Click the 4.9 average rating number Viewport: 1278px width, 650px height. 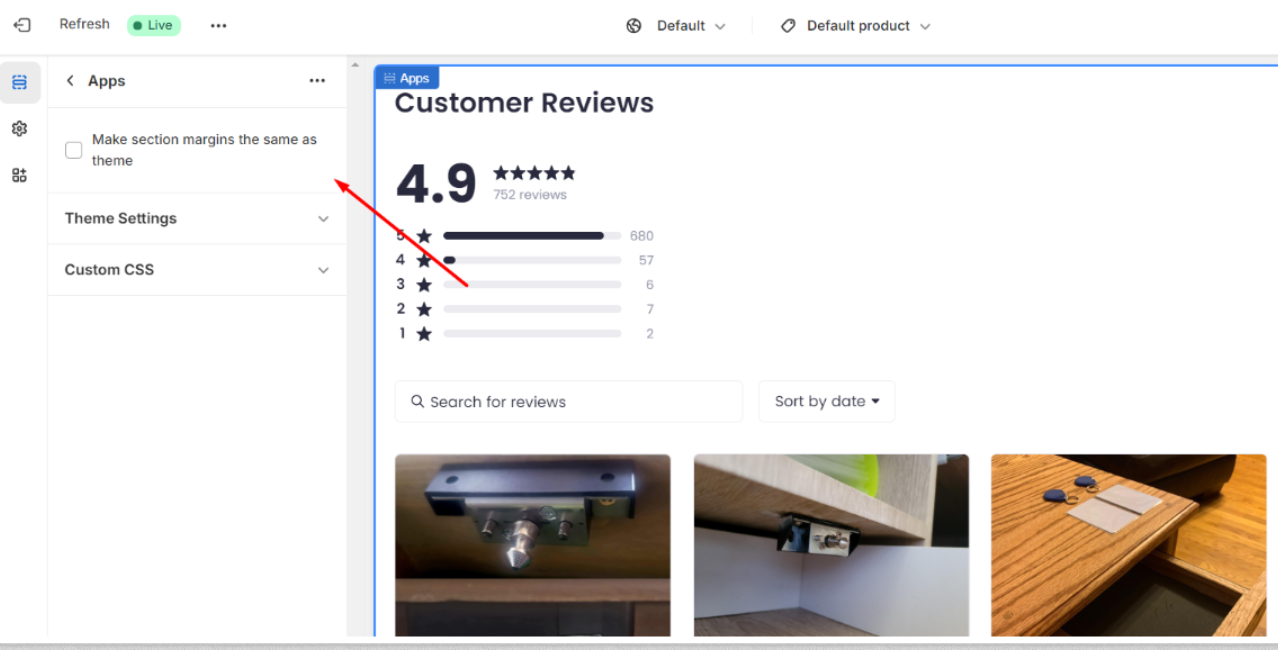(x=436, y=184)
